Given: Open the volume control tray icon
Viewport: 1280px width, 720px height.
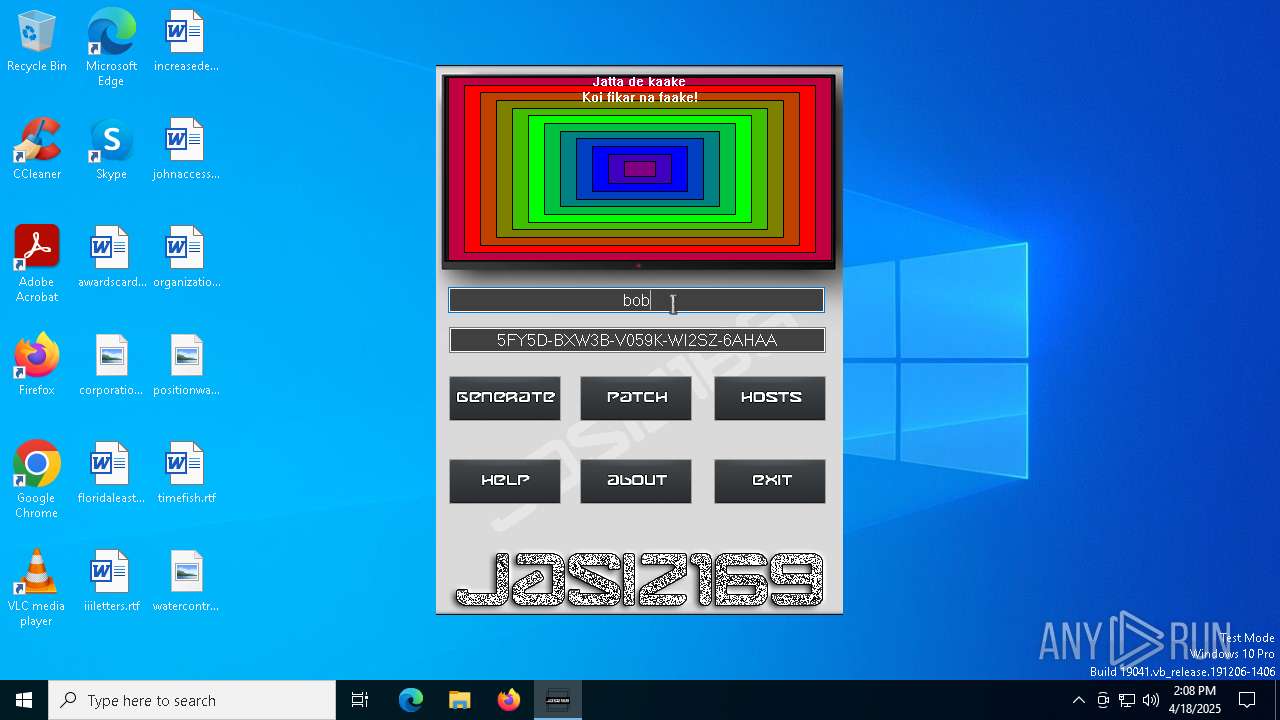Looking at the screenshot, I should pos(1151,700).
